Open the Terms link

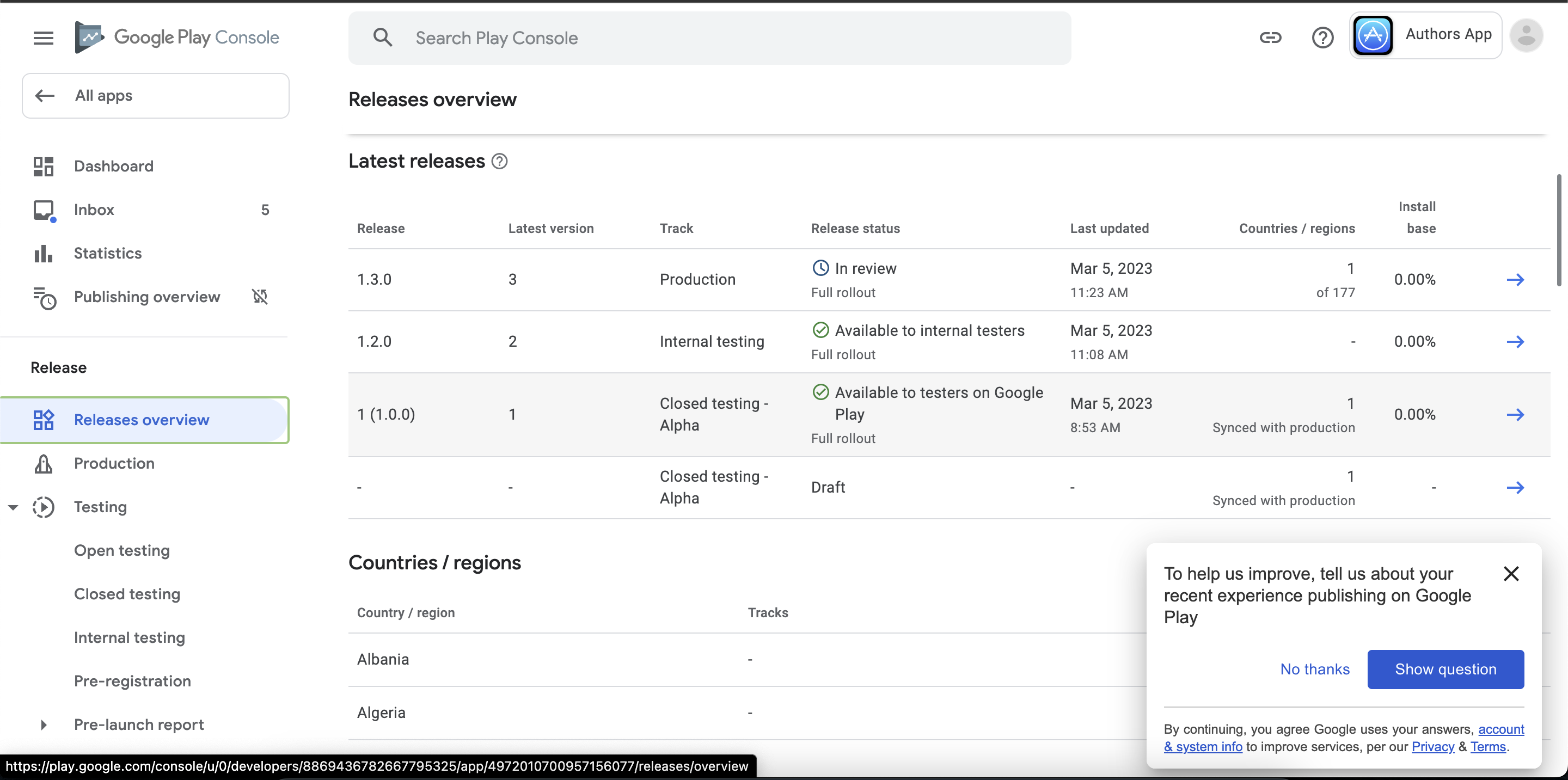(x=1487, y=747)
